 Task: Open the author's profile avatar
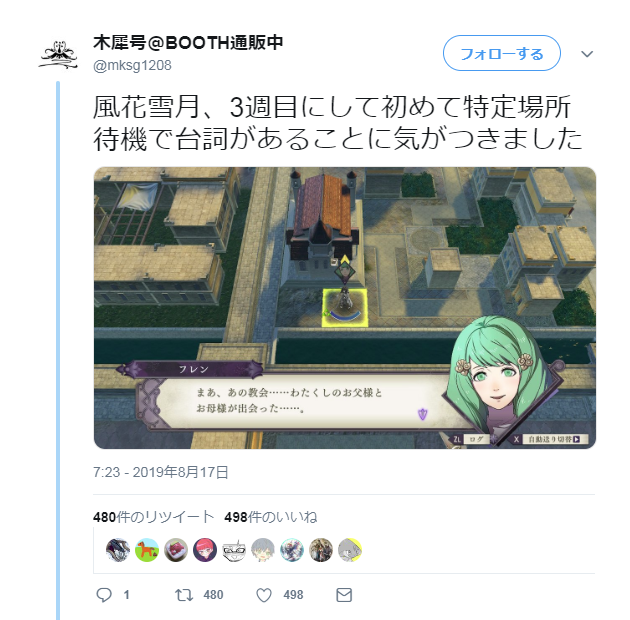pyautogui.click(x=58, y=55)
